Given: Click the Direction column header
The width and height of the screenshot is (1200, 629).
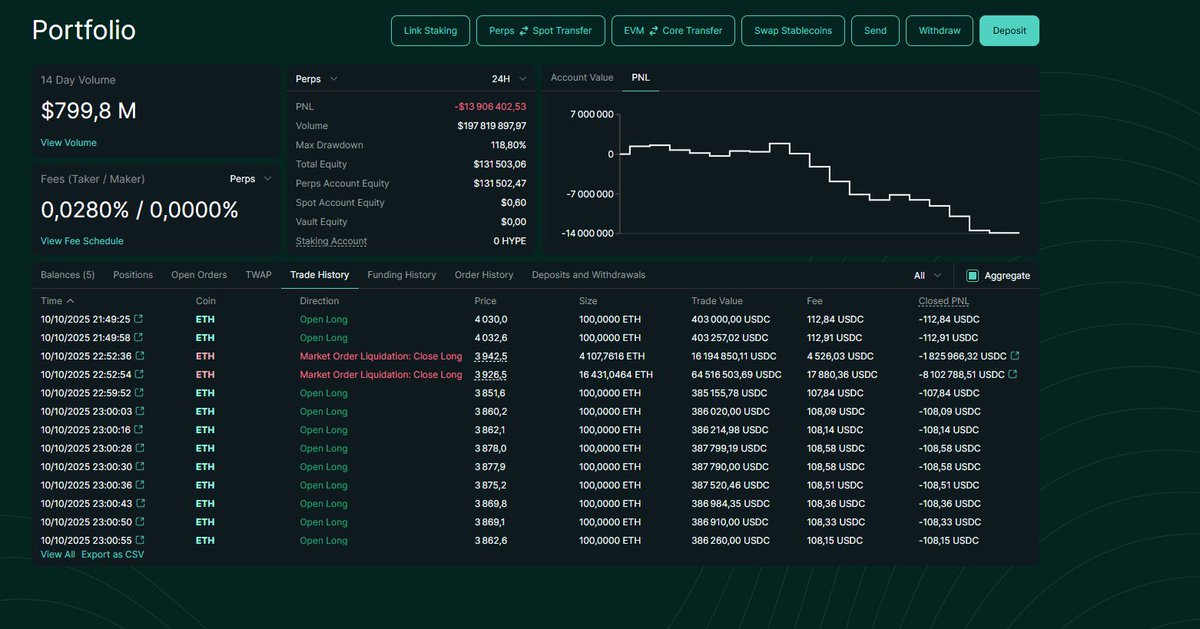Looking at the screenshot, I should 319,301.
